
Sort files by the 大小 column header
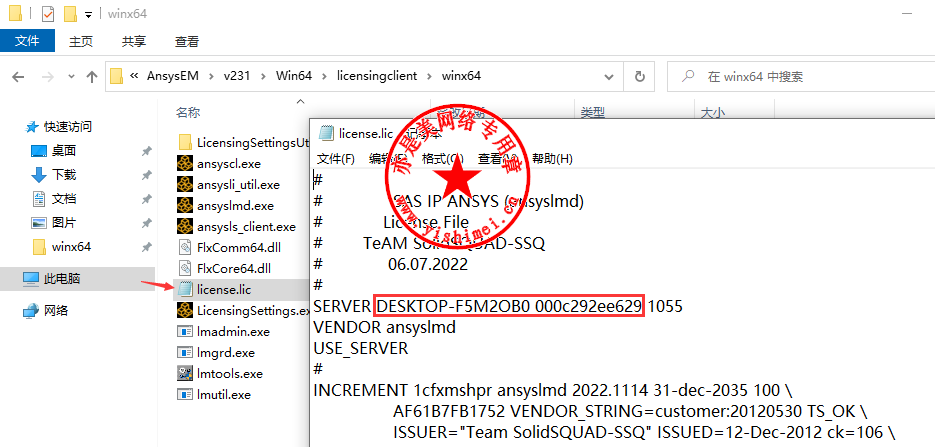(713, 112)
